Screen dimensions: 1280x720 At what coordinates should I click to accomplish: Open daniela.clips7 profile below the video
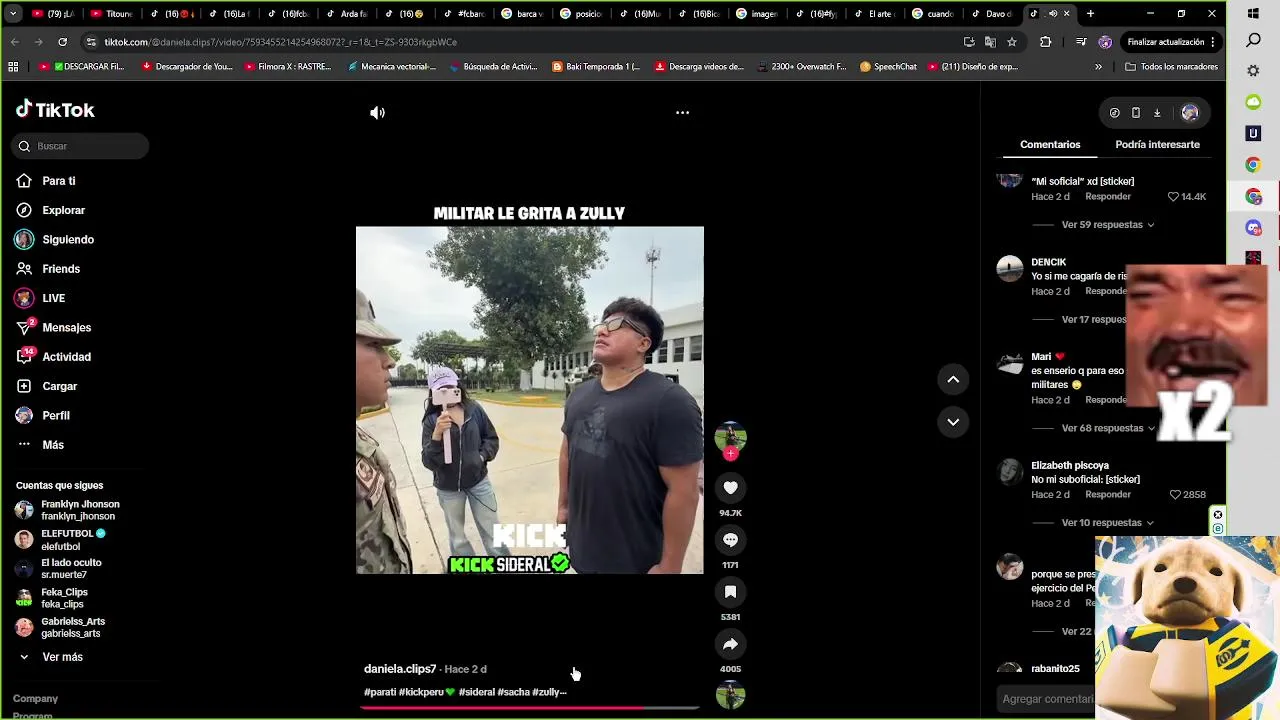(400, 669)
